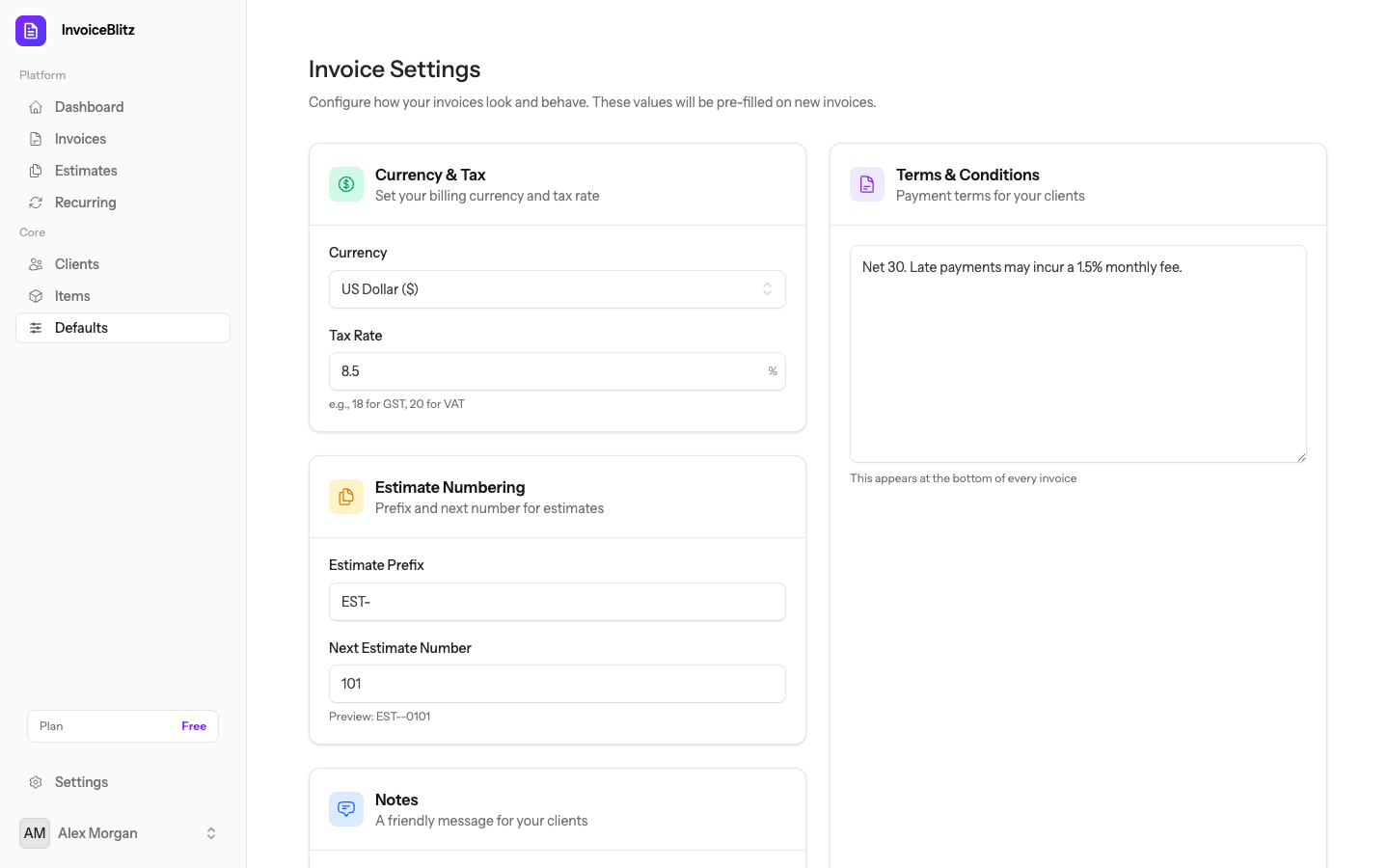Screen dimensions: 1389x868
Task: Navigate to Invoices in the sidebar
Action: 81,138
